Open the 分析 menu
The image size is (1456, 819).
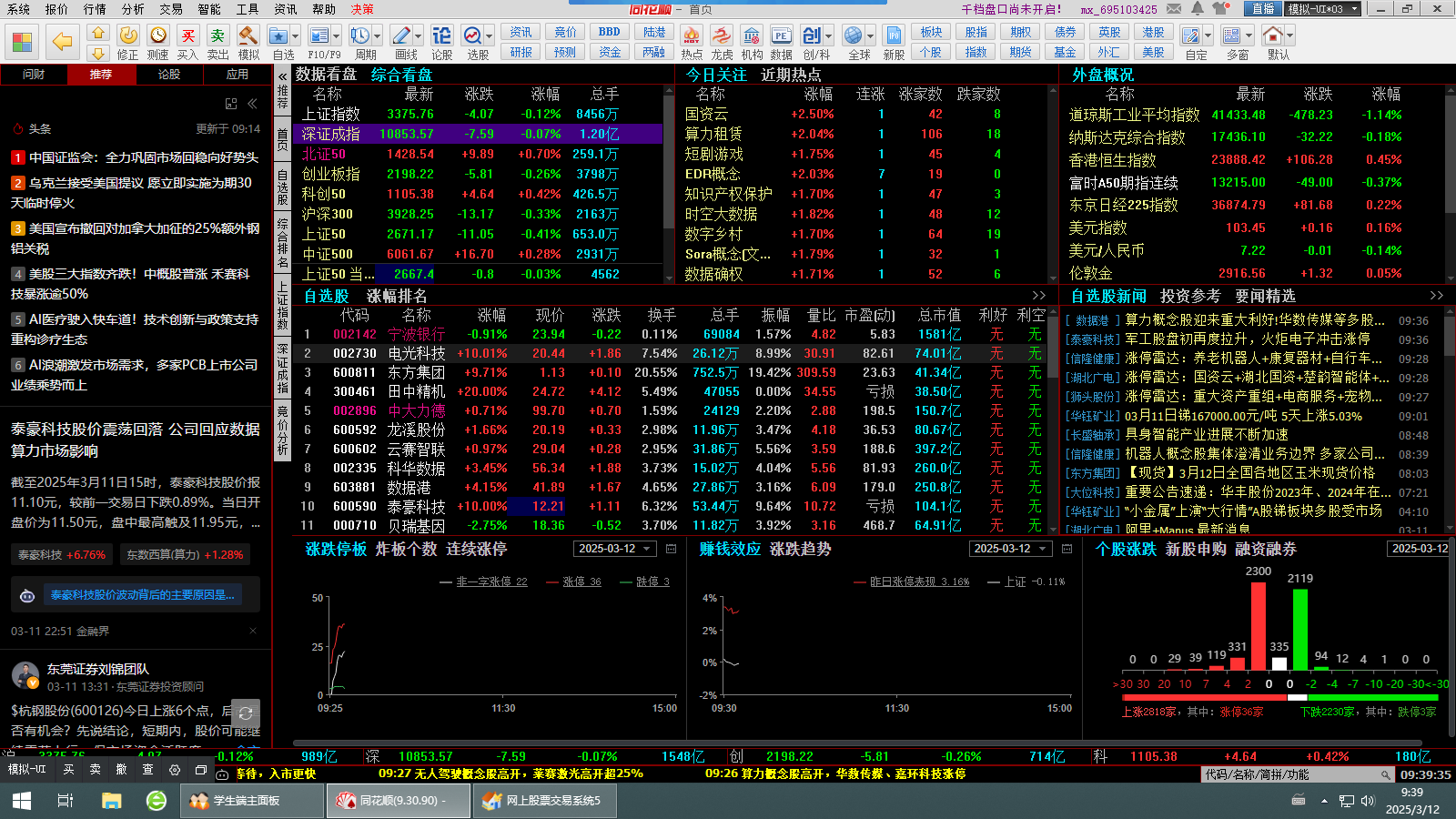pyautogui.click(x=133, y=9)
